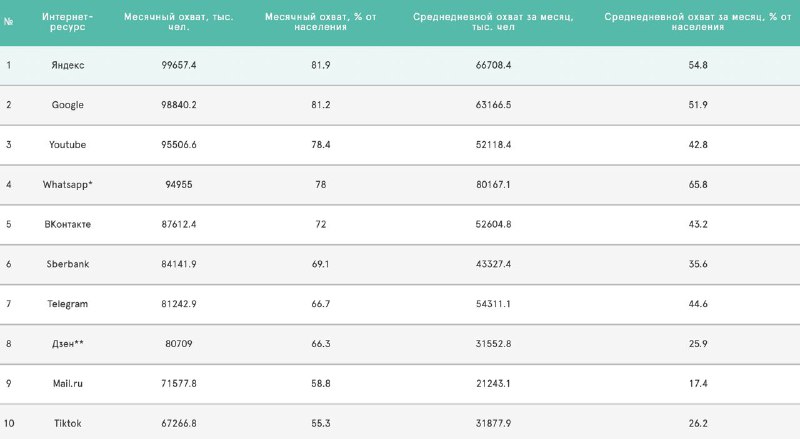Click the 69.1 percent cell
This screenshot has width=800, height=439.
320,264
